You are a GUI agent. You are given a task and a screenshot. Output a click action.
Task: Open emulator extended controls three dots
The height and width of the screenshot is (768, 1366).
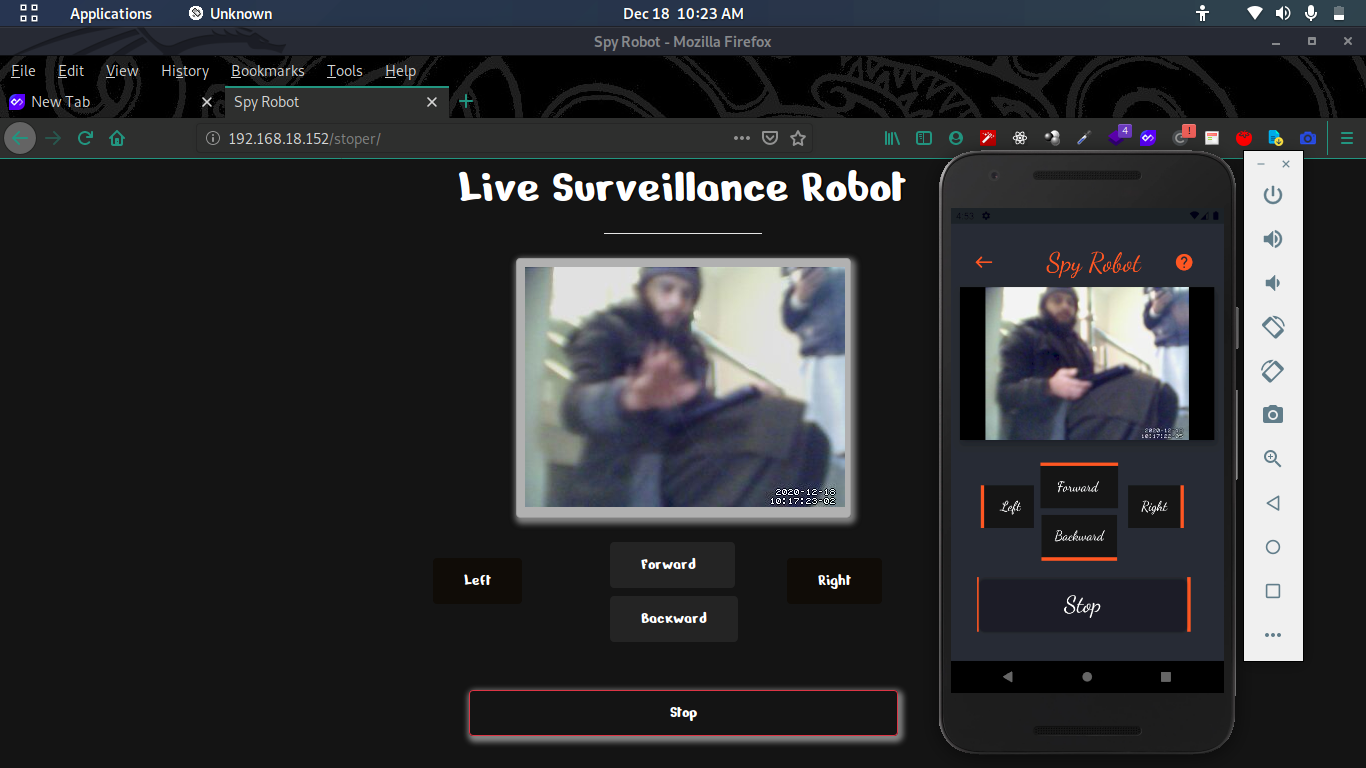pyautogui.click(x=1273, y=635)
